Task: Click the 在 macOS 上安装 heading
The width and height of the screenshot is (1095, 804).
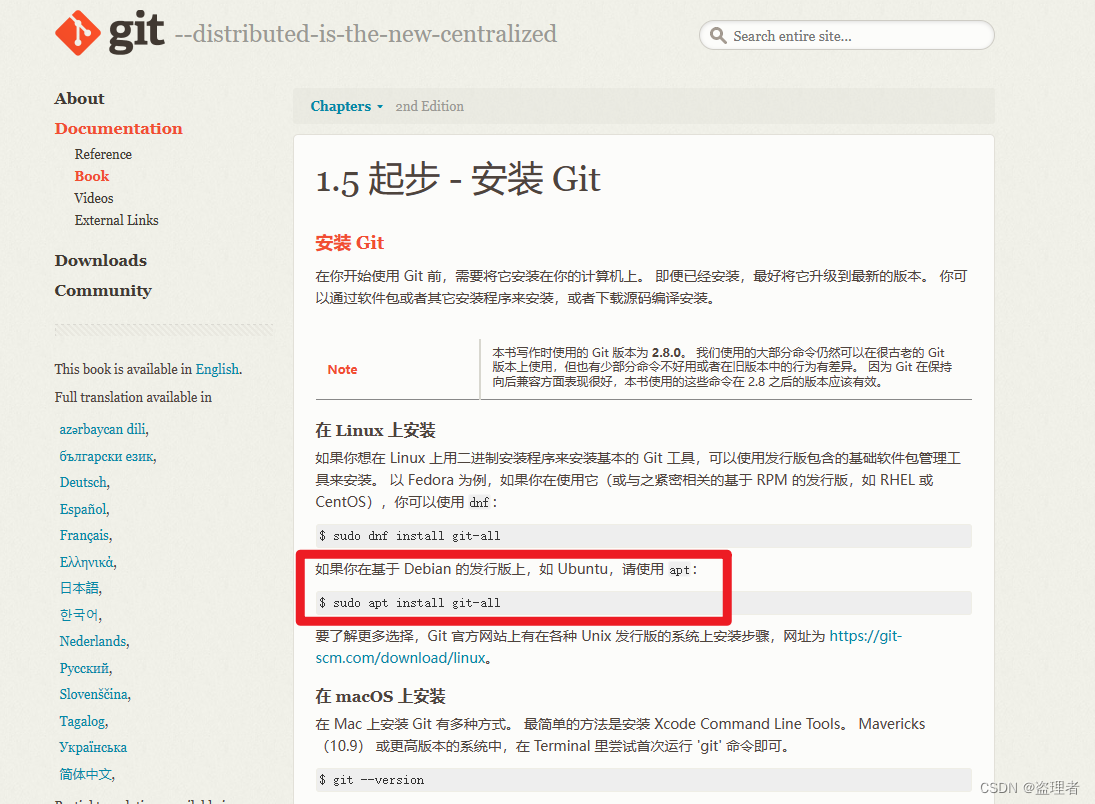Action: [x=380, y=696]
